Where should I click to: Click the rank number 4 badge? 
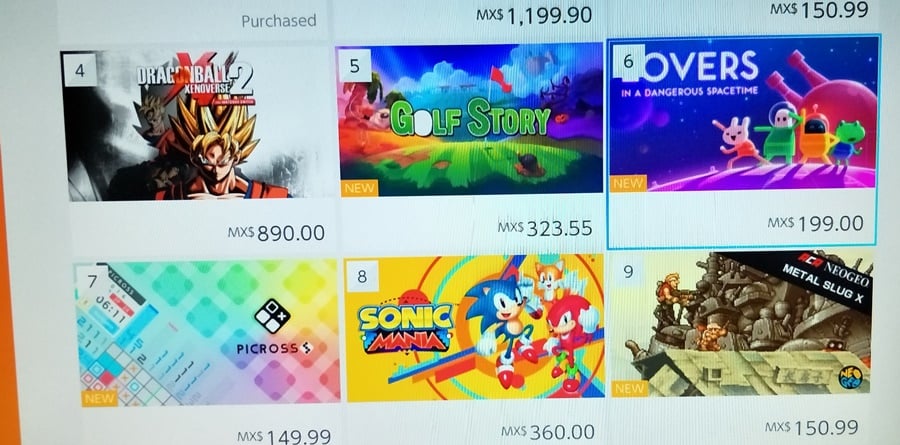(x=80, y=71)
